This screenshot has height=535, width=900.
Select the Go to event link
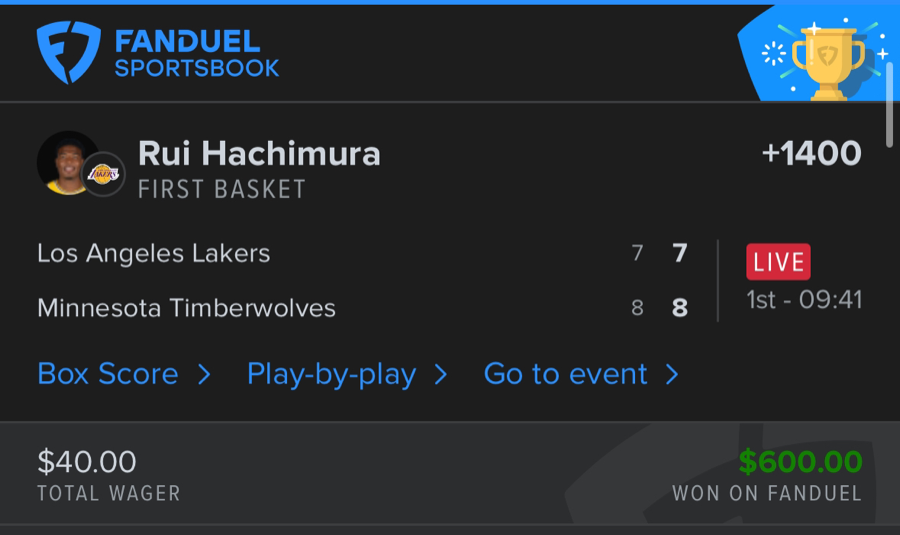click(x=566, y=374)
